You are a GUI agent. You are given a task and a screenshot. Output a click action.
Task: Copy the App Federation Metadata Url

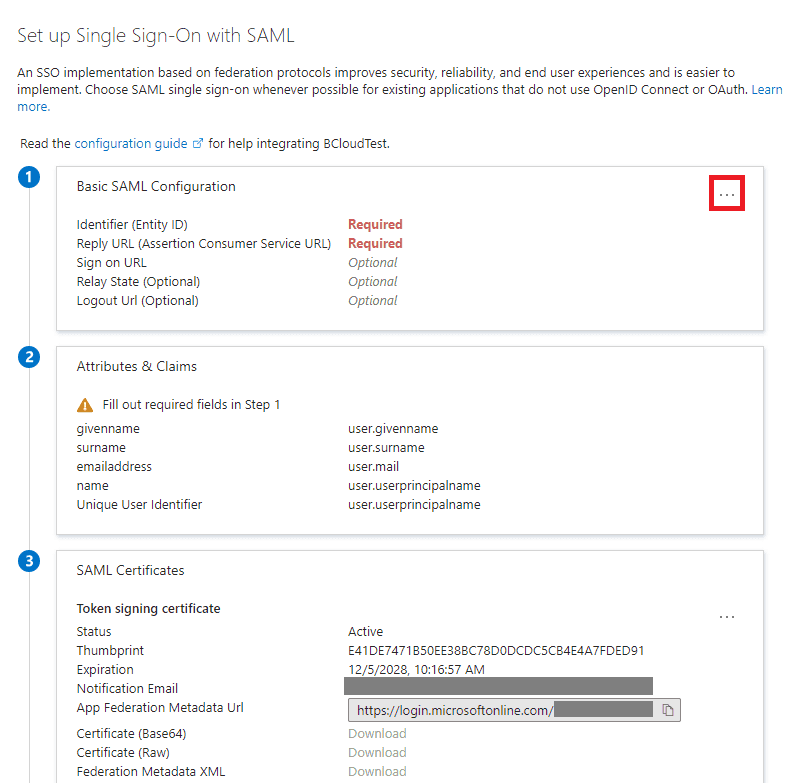(x=668, y=710)
